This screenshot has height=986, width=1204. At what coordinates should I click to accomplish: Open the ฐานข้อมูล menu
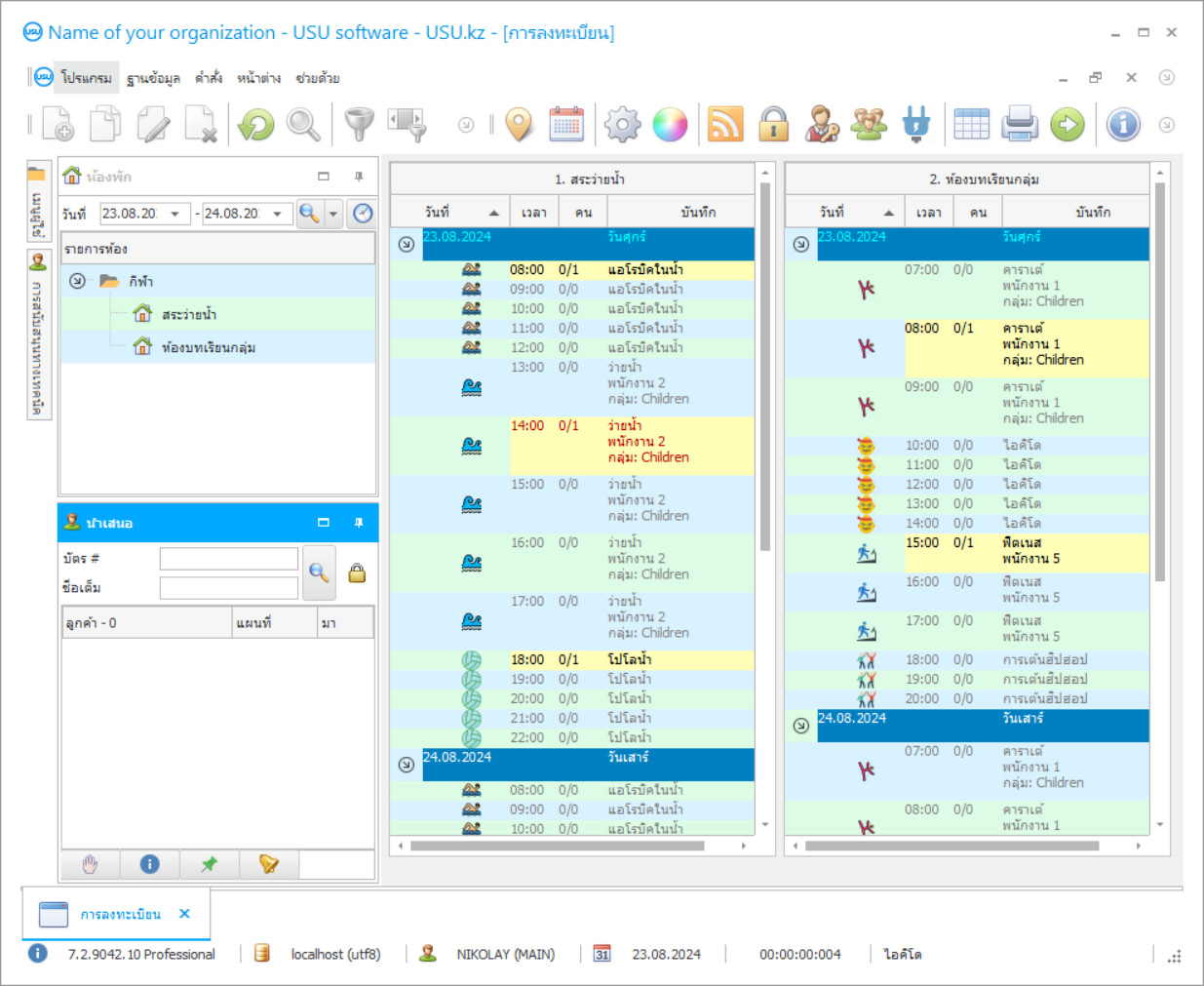tap(153, 78)
